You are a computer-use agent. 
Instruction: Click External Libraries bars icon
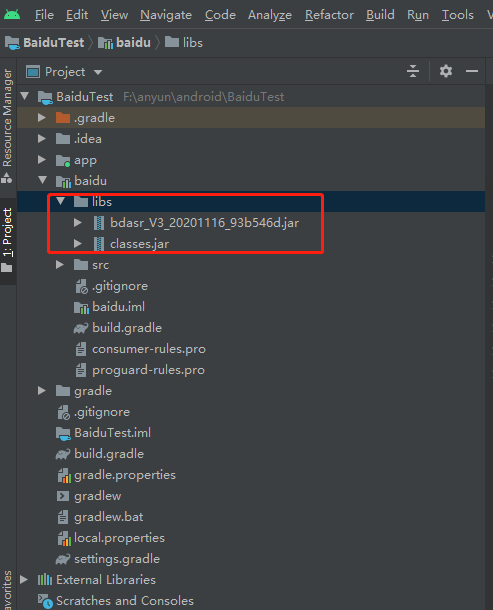pyautogui.click(x=45, y=580)
